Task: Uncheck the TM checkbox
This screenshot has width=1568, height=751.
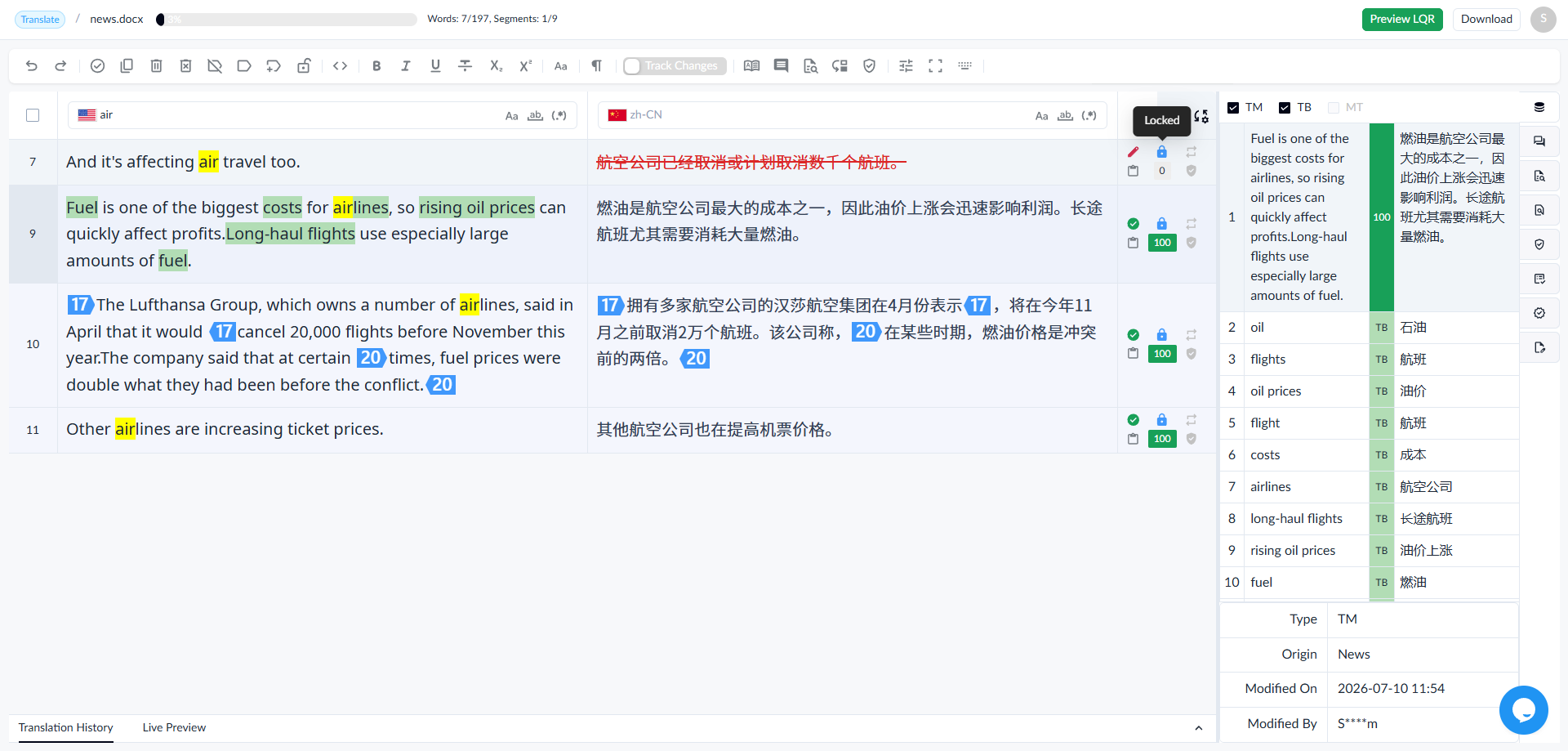Action: pos(1233,108)
